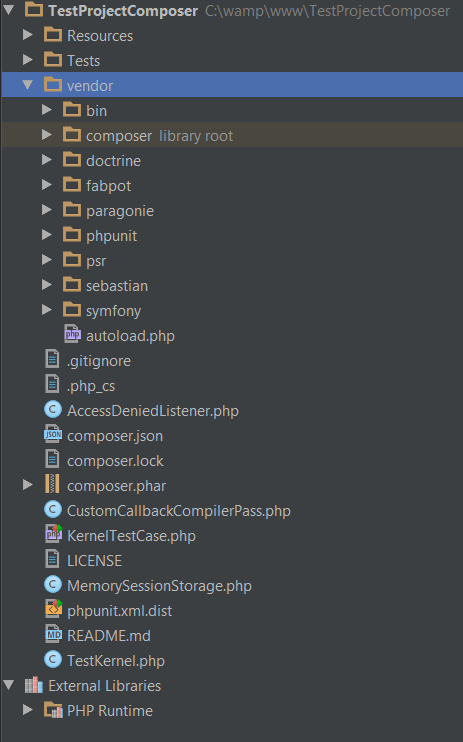Expand the psr folder arrow
The width and height of the screenshot is (463, 742).
pos(47,260)
